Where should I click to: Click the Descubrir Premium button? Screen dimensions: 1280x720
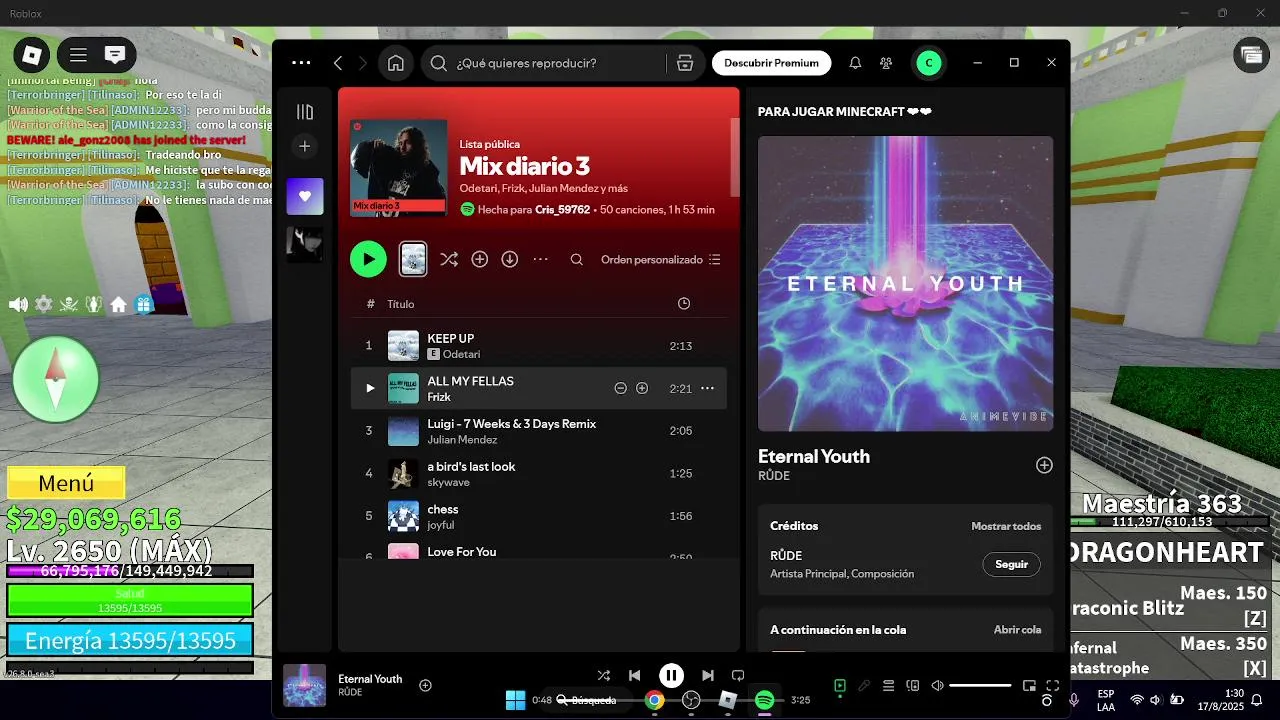point(771,63)
